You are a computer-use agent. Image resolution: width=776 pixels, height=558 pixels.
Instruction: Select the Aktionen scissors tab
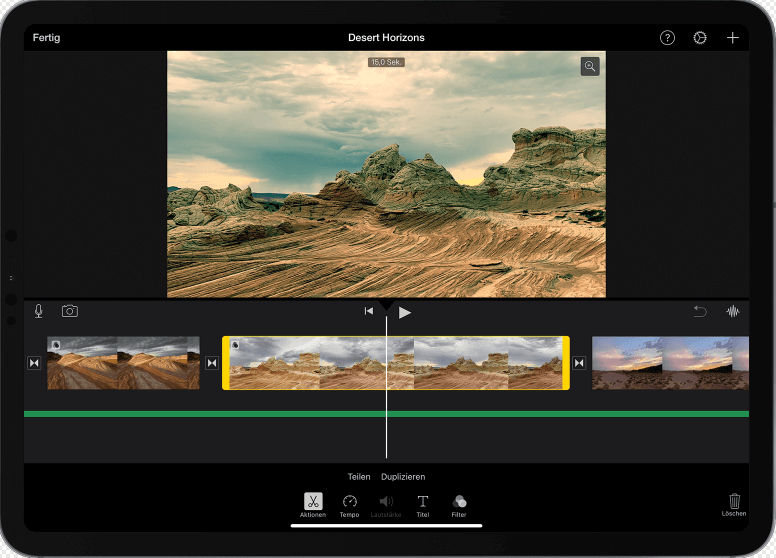pyautogui.click(x=313, y=502)
